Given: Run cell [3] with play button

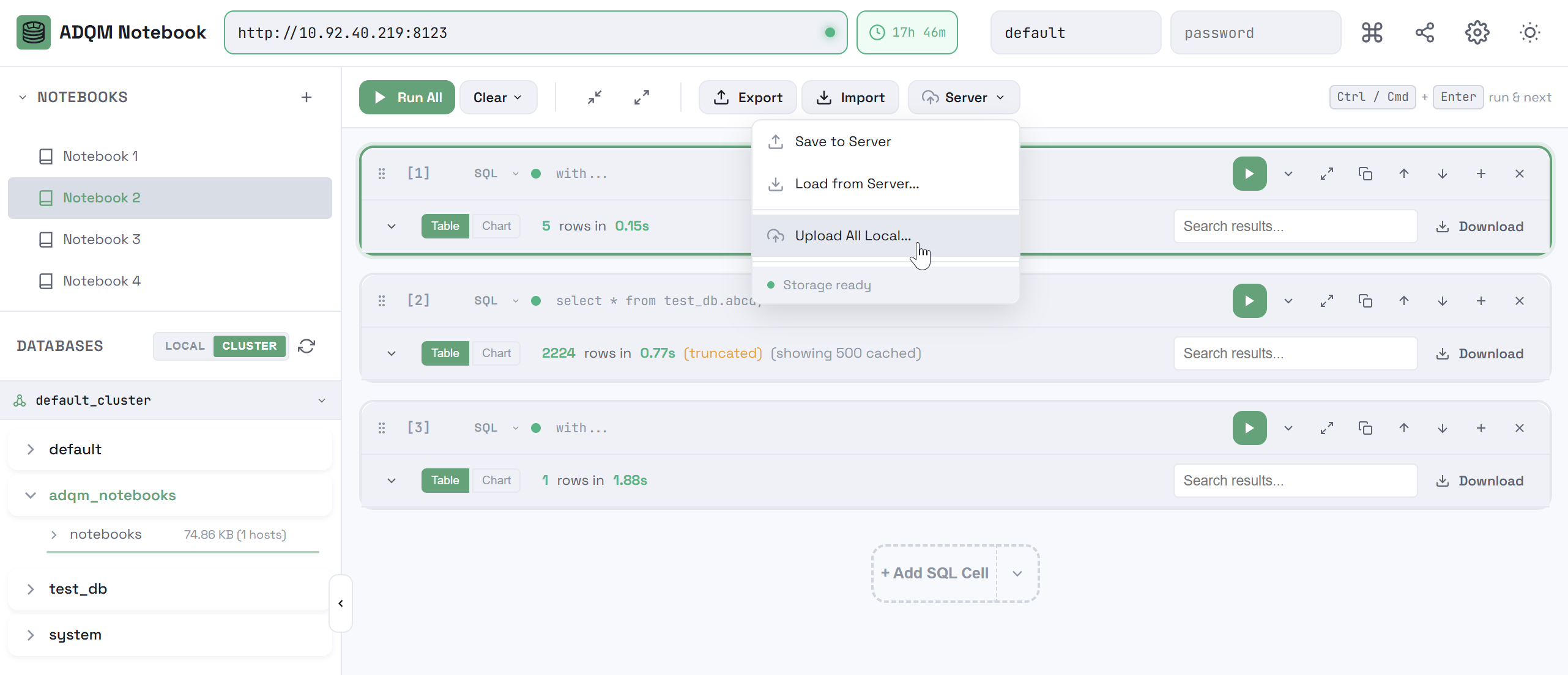Looking at the screenshot, I should pos(1249,428).
